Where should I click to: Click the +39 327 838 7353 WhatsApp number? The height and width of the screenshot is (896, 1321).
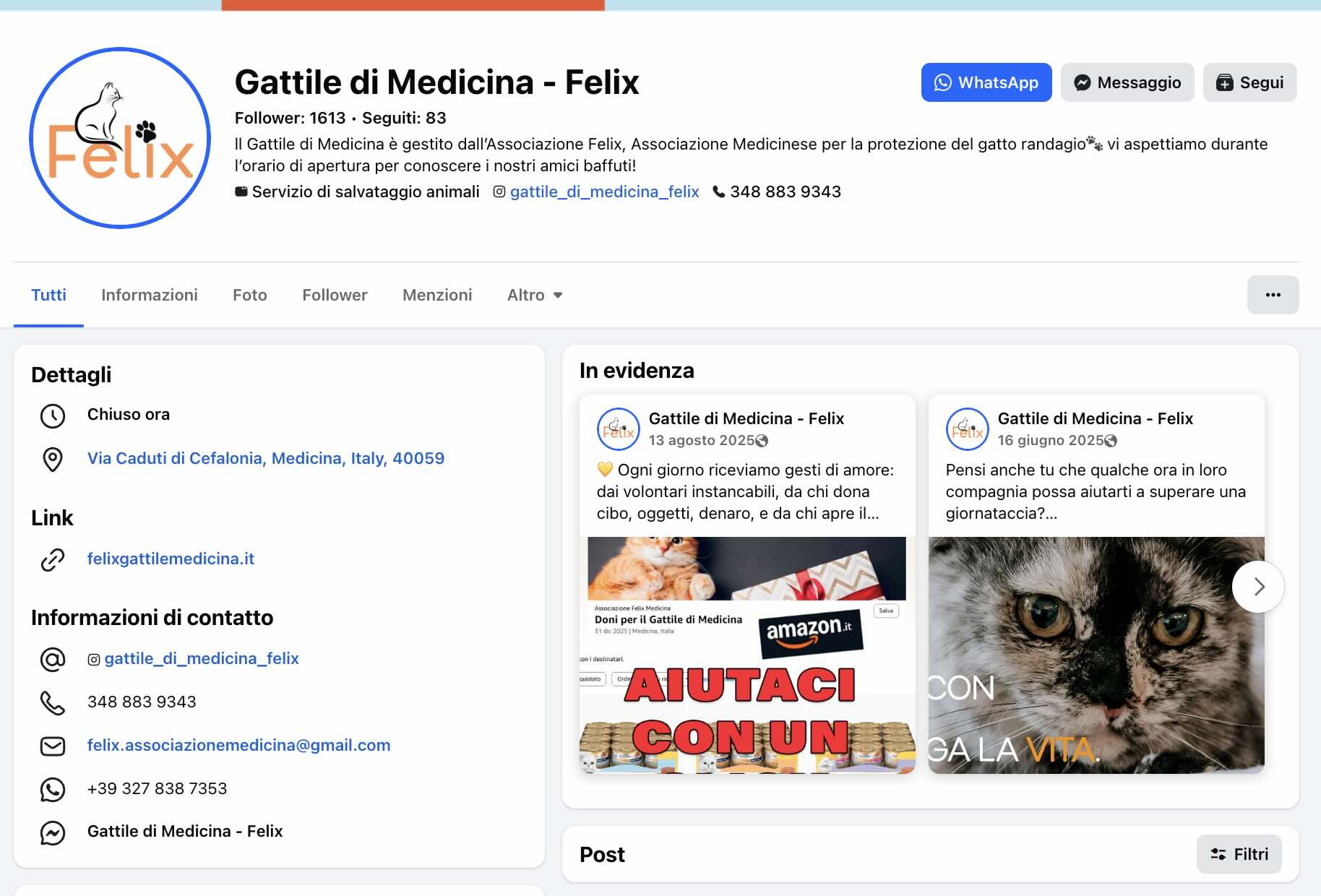tap(157, 788)
